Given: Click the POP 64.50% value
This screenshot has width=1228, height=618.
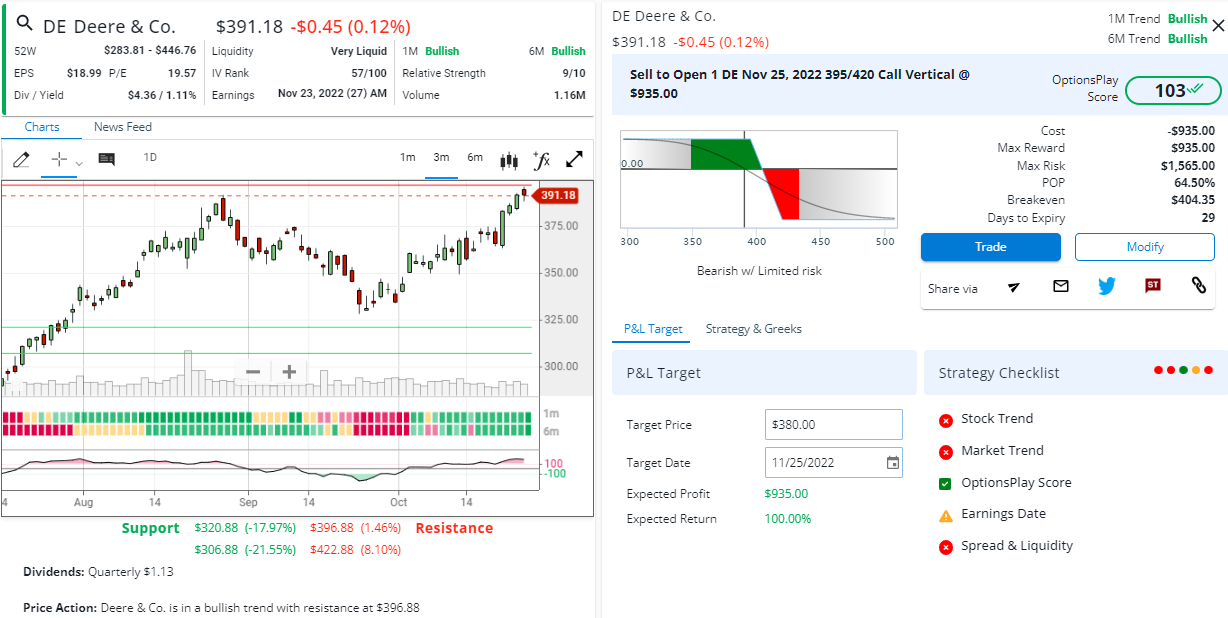Looking at the screenshot, I should tap(1195, 183).
